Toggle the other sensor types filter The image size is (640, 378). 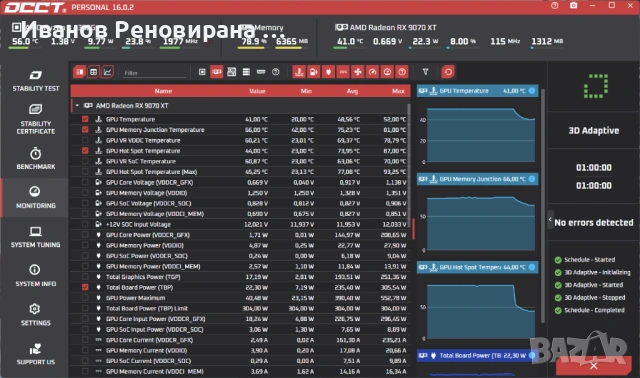(x=402, y=72)
